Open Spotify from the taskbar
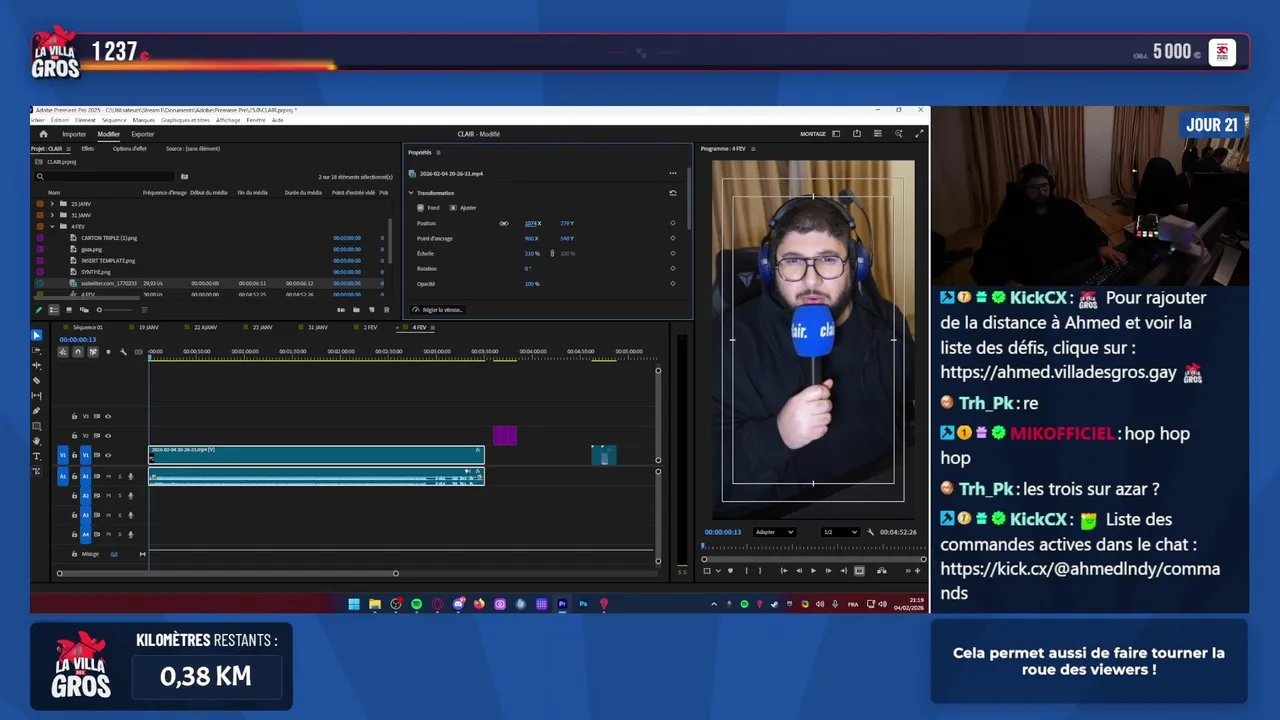Image resolution: width=1280 pixels, height=720 pixels. (x=416, y=604)
